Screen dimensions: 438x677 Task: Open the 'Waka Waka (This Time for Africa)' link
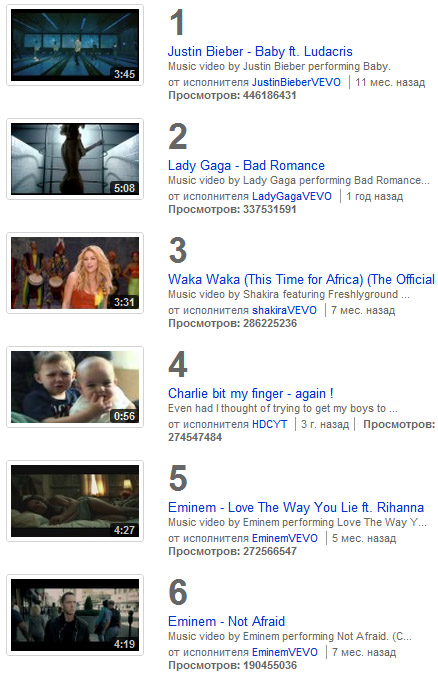point(301,279)
